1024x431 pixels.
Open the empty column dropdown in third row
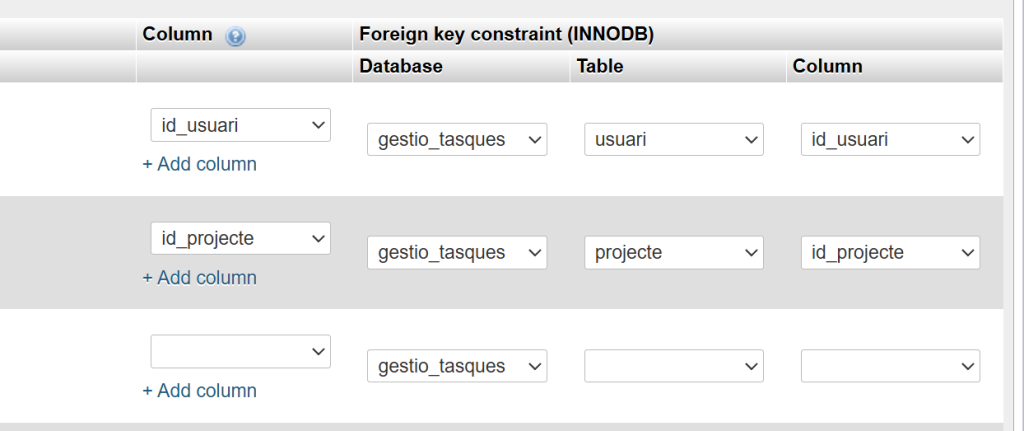(240, 351)
